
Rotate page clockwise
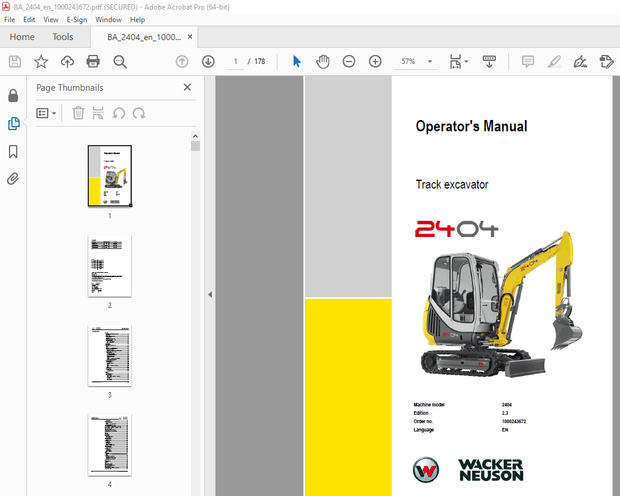point(139,114)
